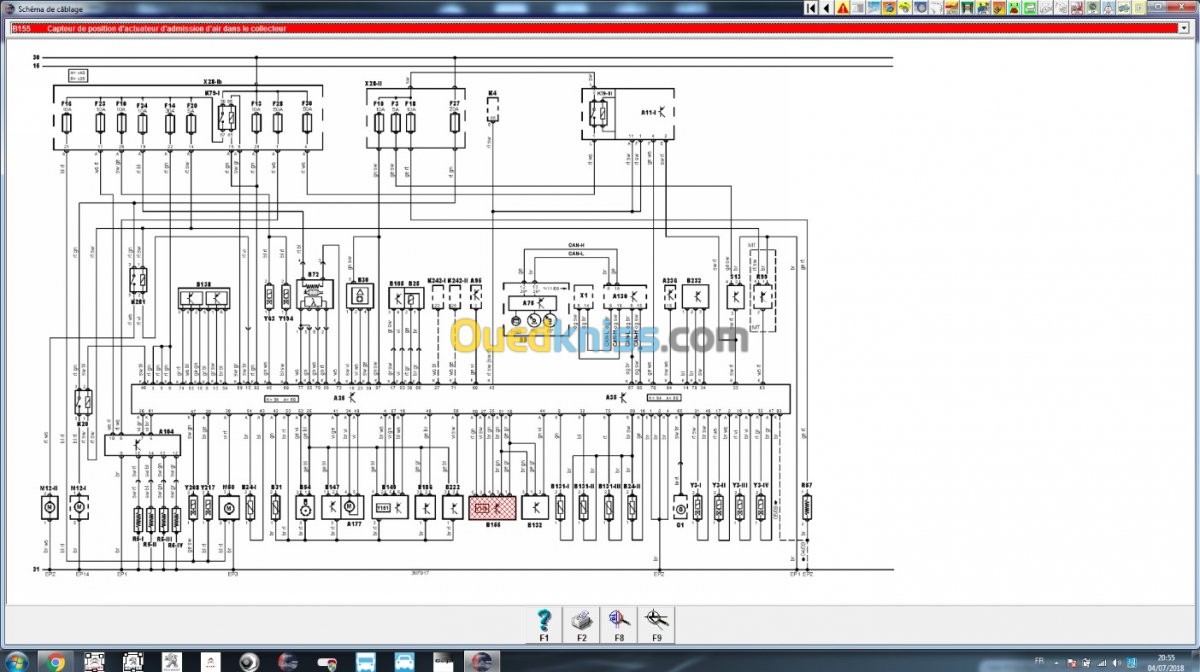The height and width of the screenshot is (672, 1200).
Task: Click the X28-II fuse box label
Action: [373, 83]
